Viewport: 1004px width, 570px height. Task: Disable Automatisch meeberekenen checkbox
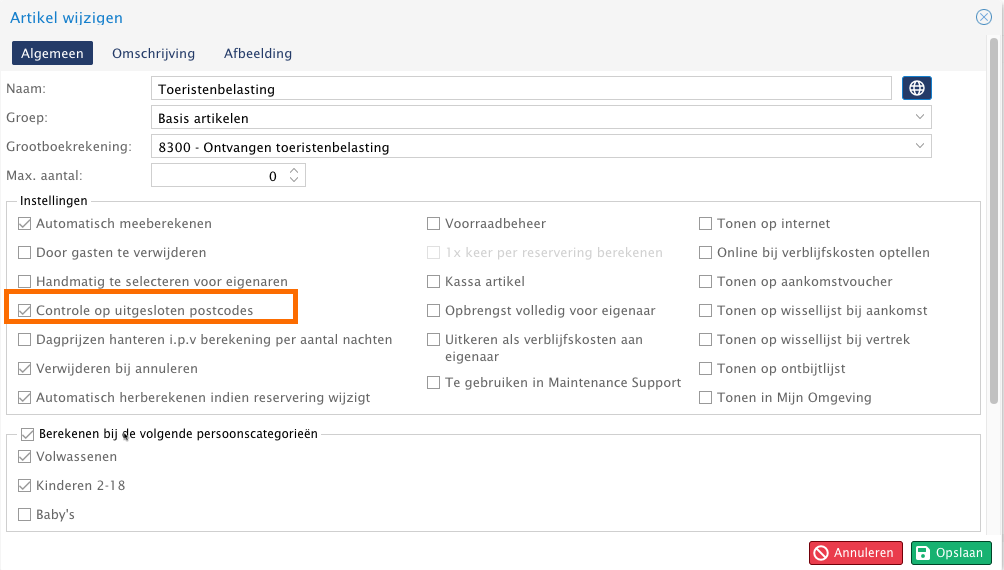click(x=25, y=224)
